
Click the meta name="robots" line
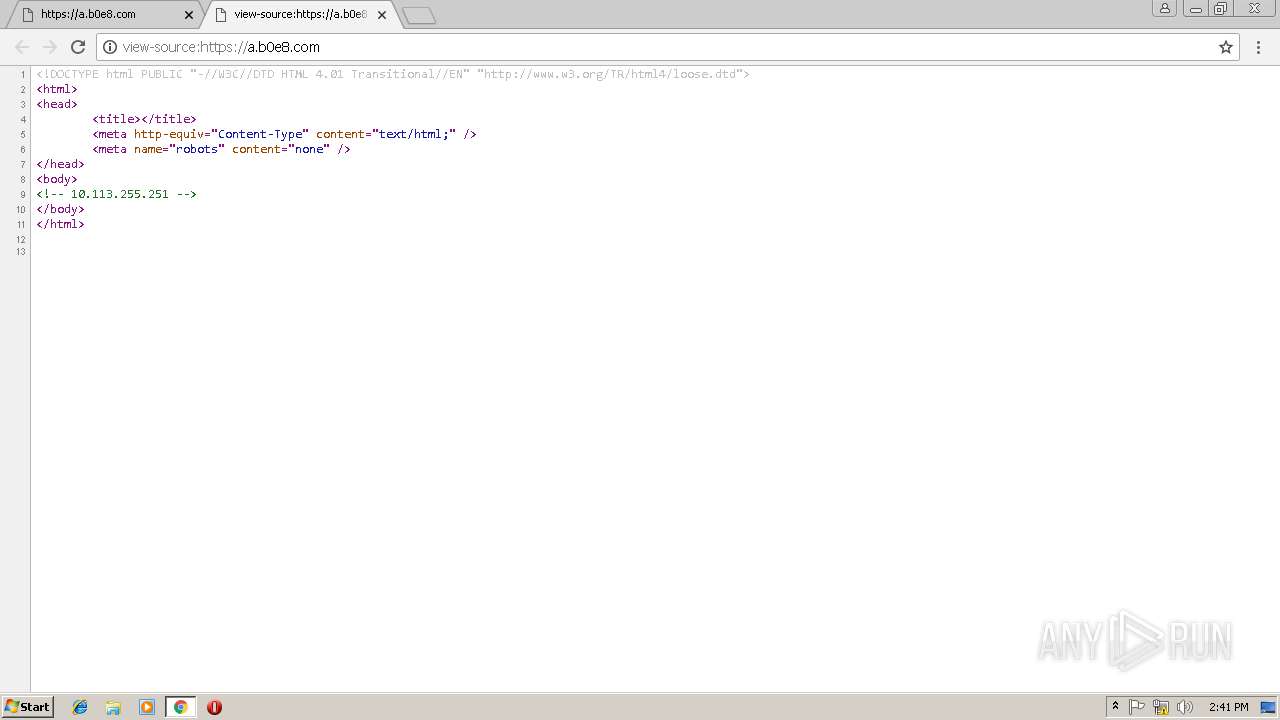tap(221, 149)
